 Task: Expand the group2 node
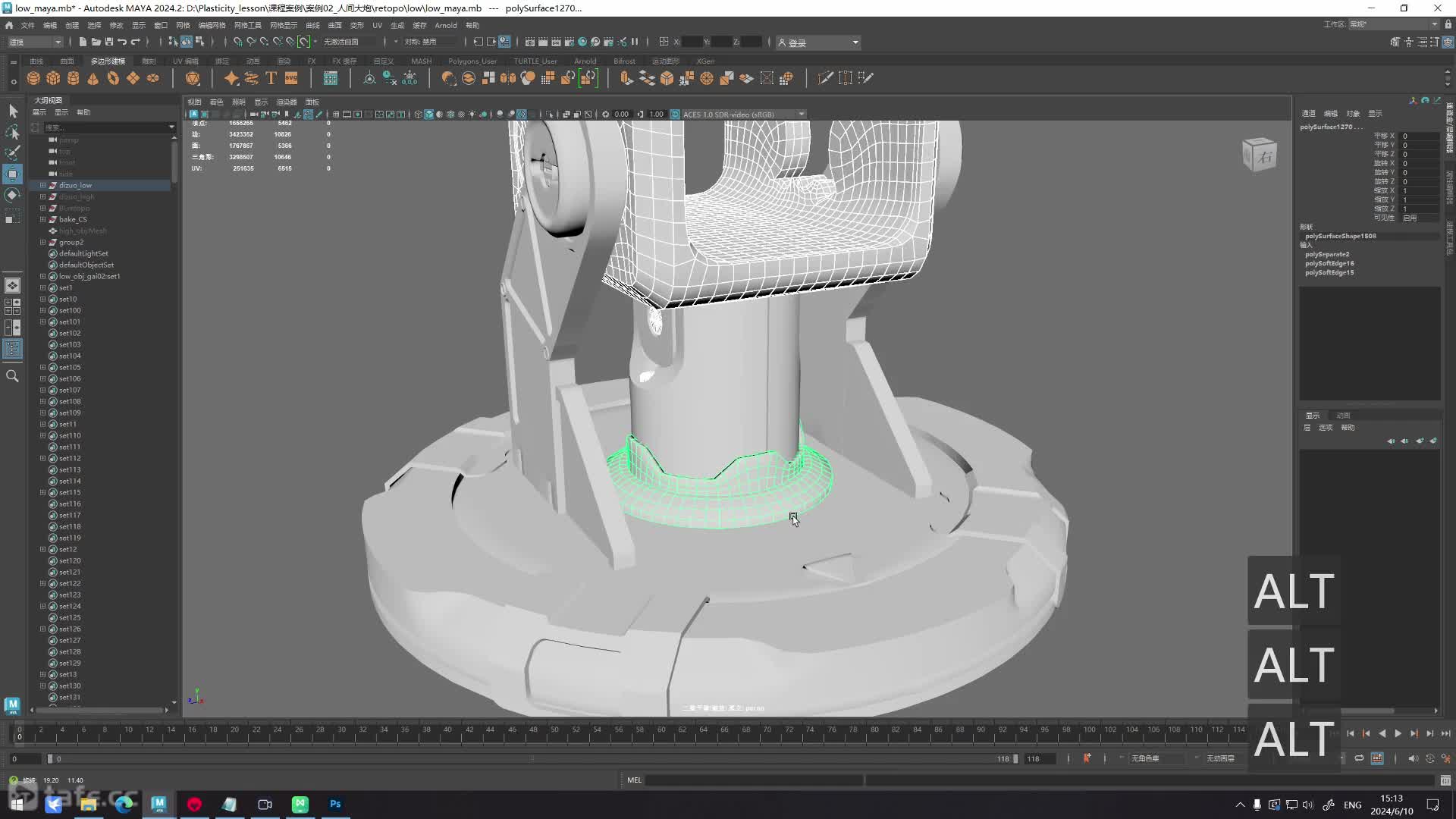[x=43, y=242]
